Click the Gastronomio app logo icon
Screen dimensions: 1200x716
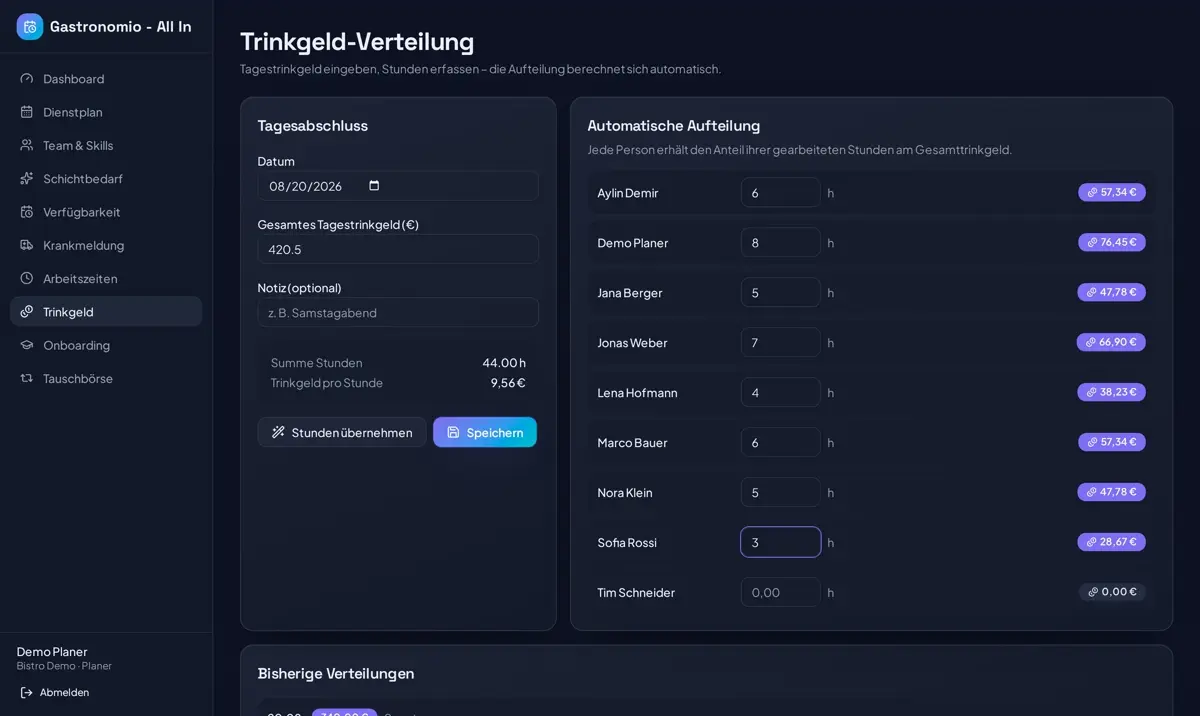pyautogui.click(x=30, y=27)
